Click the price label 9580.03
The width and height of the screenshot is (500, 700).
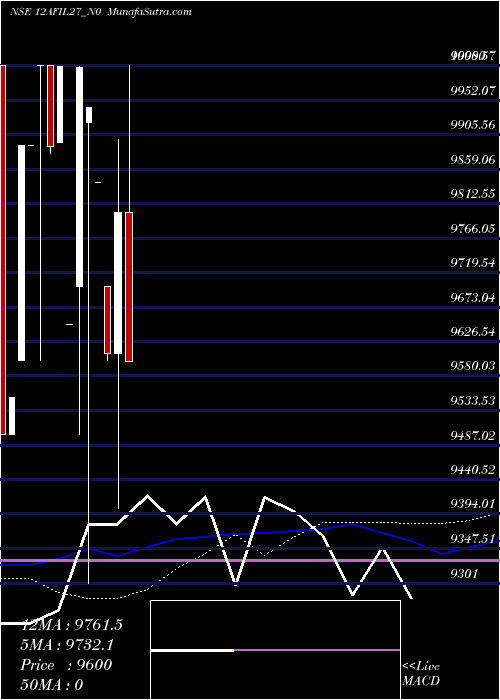[x=473, y=366]
